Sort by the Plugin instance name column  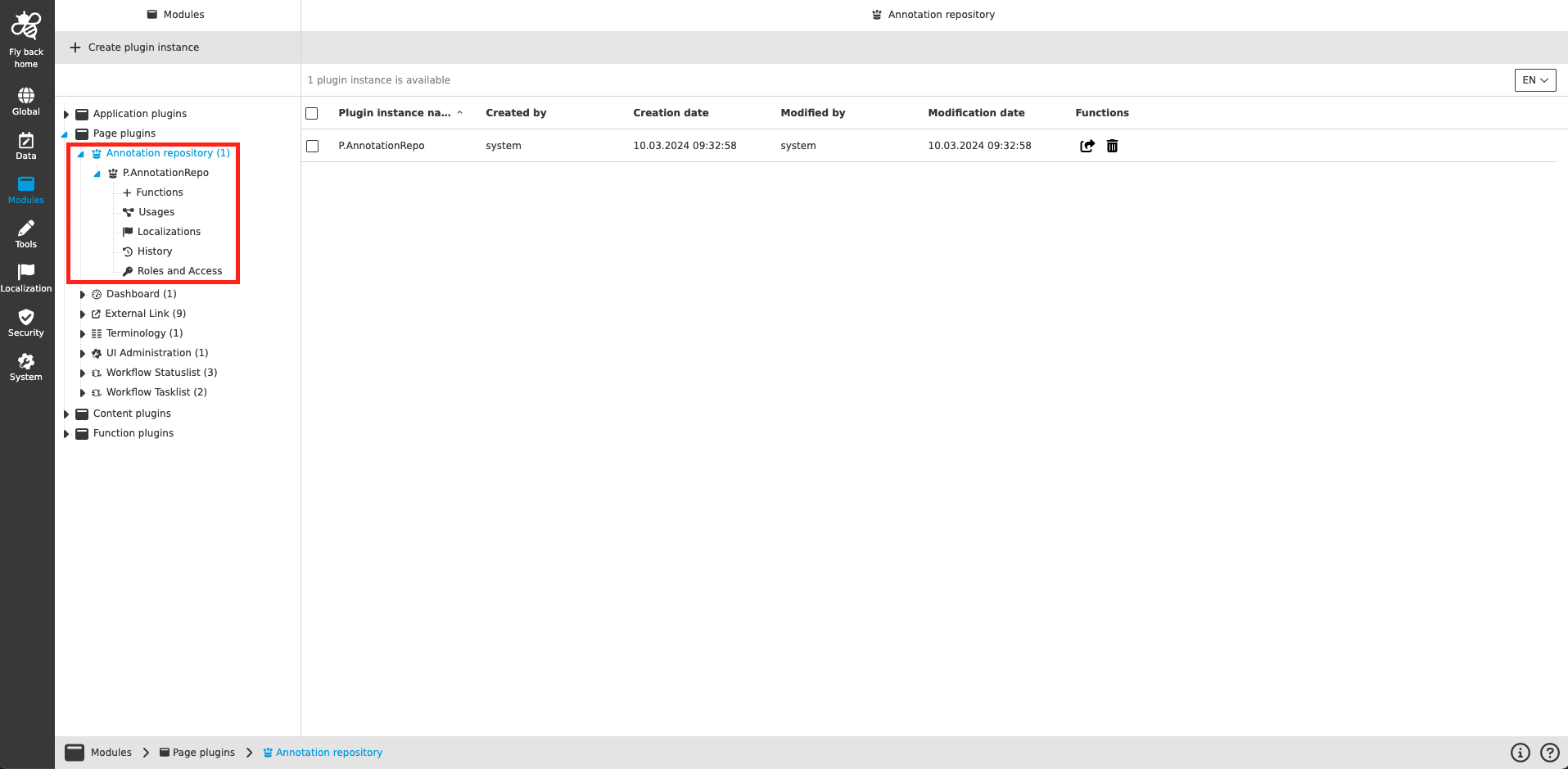[394, 112]
